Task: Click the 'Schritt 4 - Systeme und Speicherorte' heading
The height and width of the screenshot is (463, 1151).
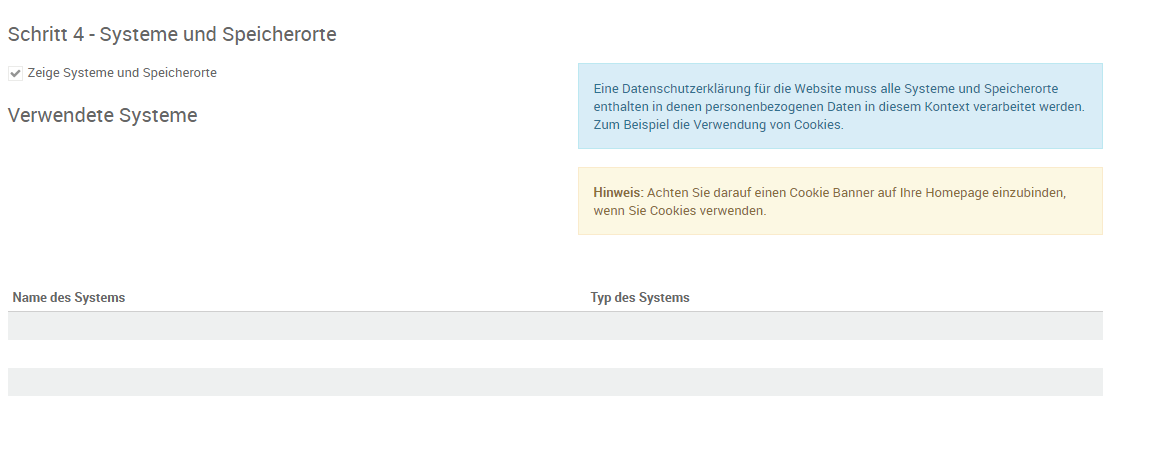Action: (x=172, y=35)
